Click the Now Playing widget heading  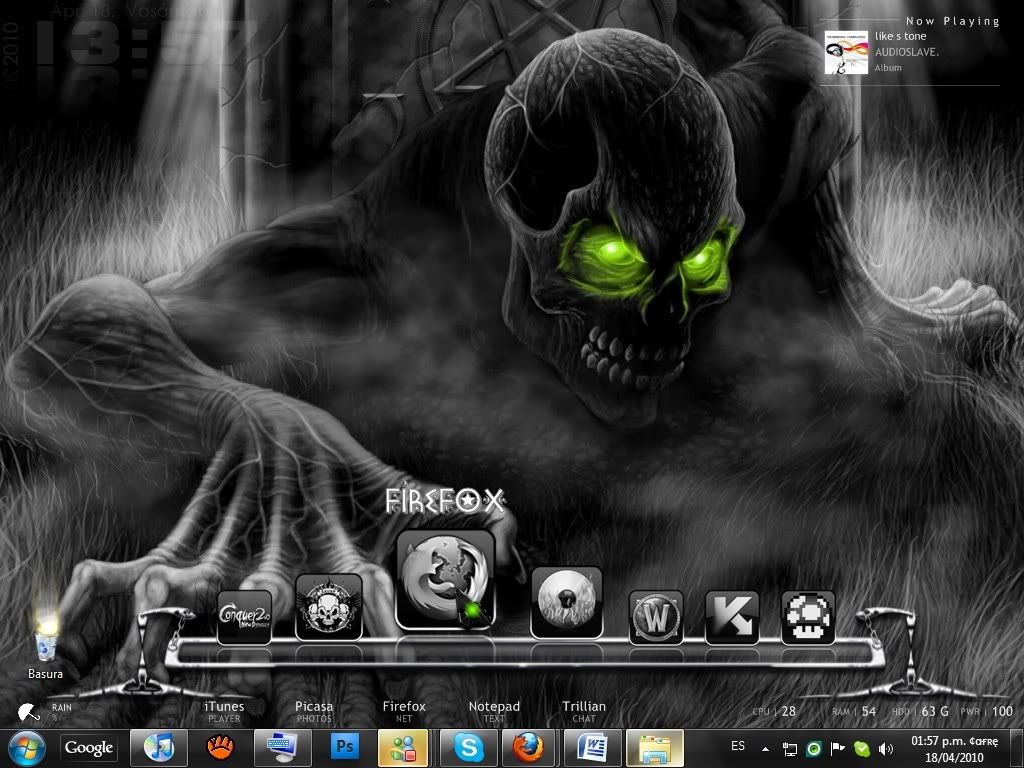(x=952, y=21)
